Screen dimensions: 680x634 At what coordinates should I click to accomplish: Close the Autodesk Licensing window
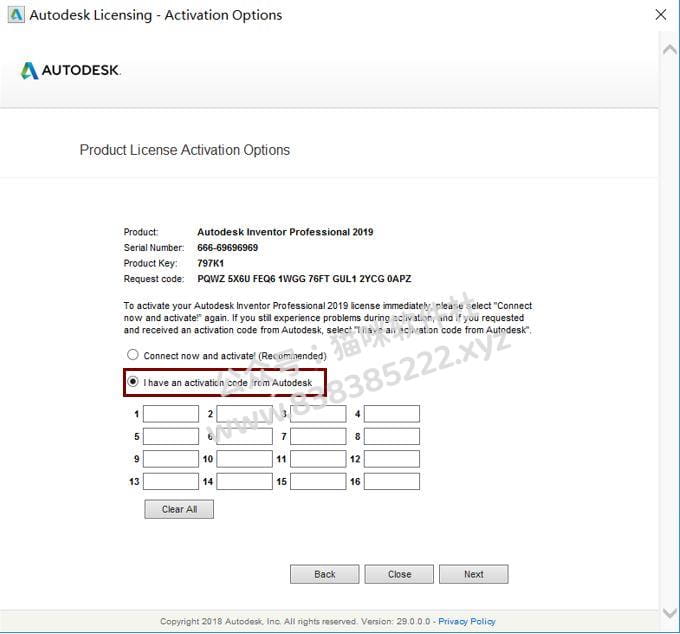660,15
